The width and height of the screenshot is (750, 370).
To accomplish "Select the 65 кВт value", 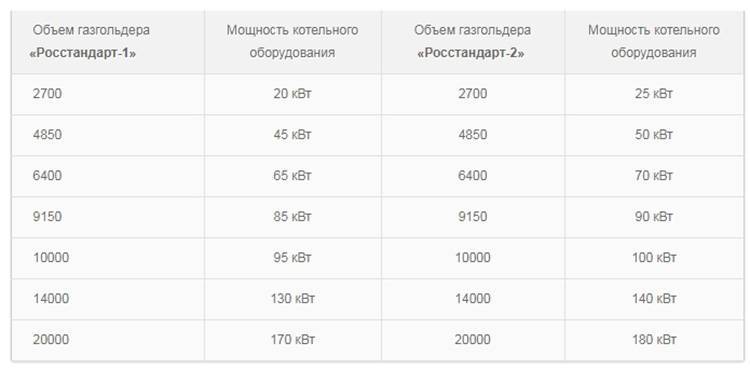I will [x=293, y=176].
